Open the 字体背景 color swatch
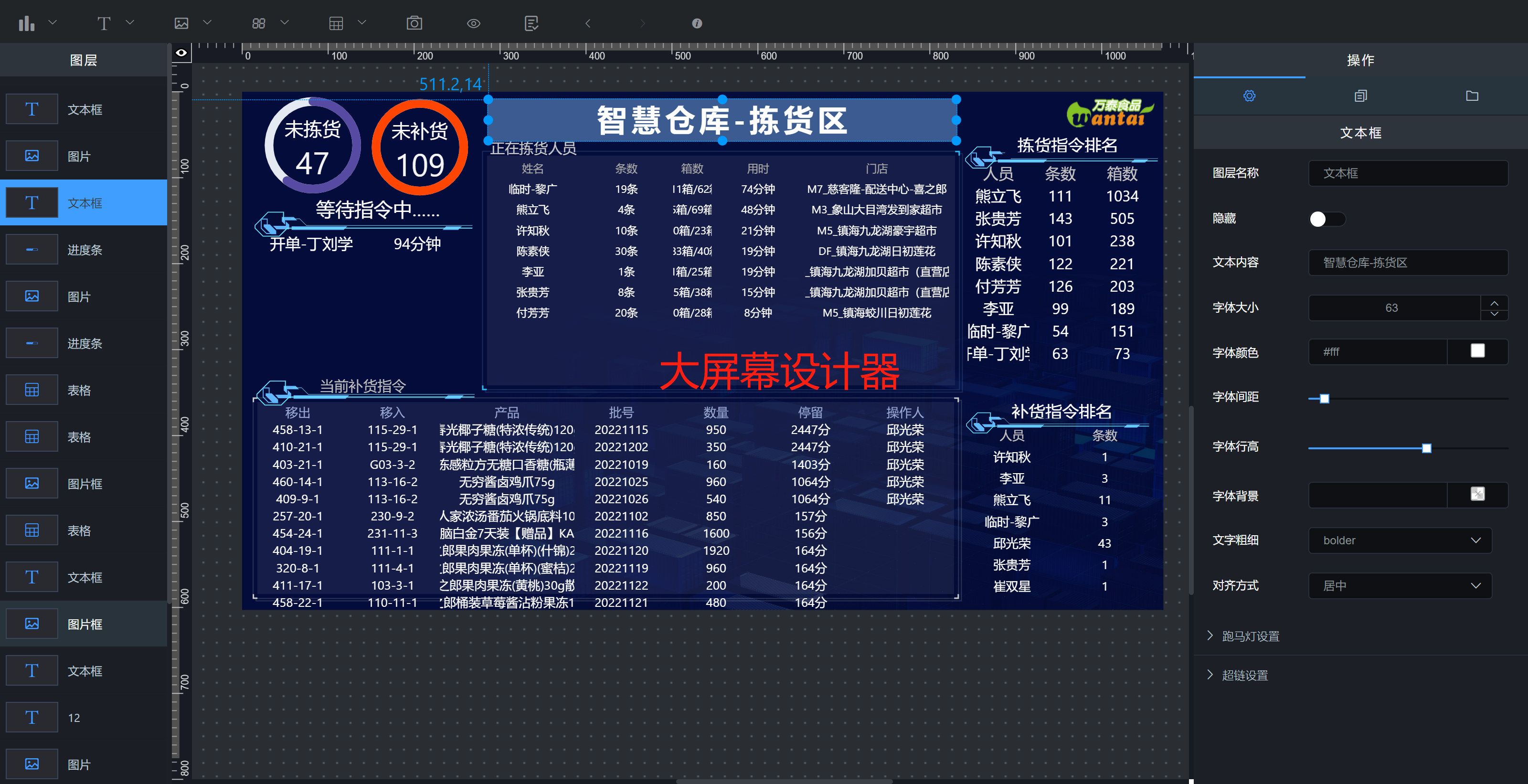The image size is (1528, 784). [1477, 494]
